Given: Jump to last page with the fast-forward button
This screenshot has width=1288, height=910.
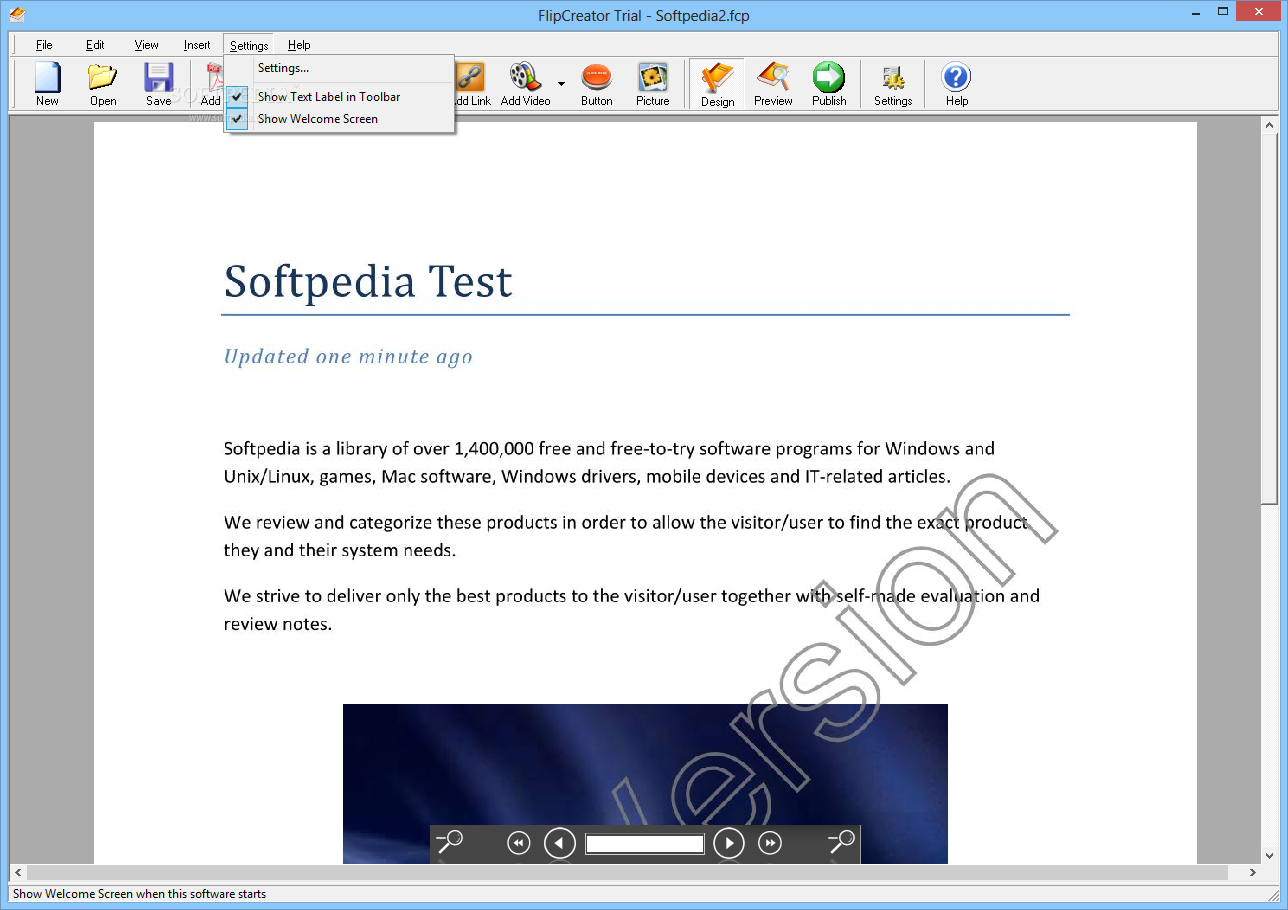Looking at the screenshot, I should click(x=770, y=844).
